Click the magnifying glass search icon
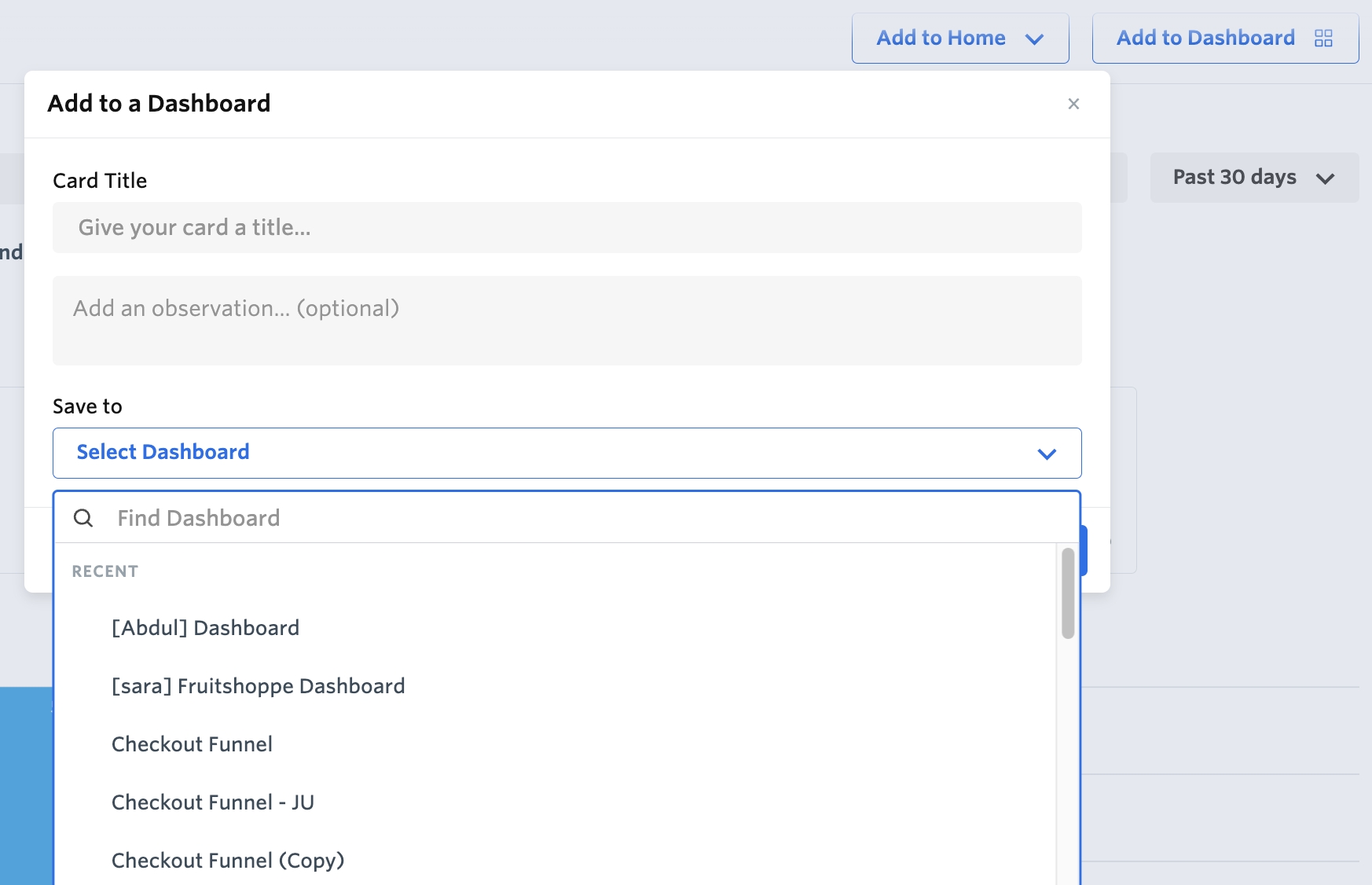This screenshot has width=1372, height=885. [83, 518]
